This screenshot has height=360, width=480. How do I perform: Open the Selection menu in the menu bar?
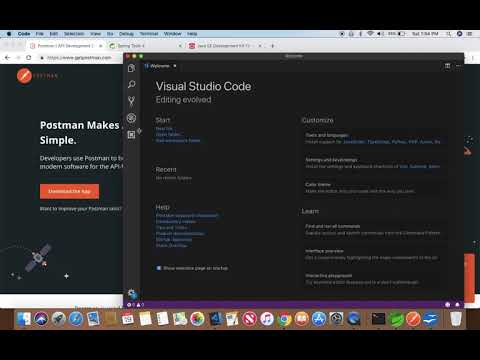[74, 34]
